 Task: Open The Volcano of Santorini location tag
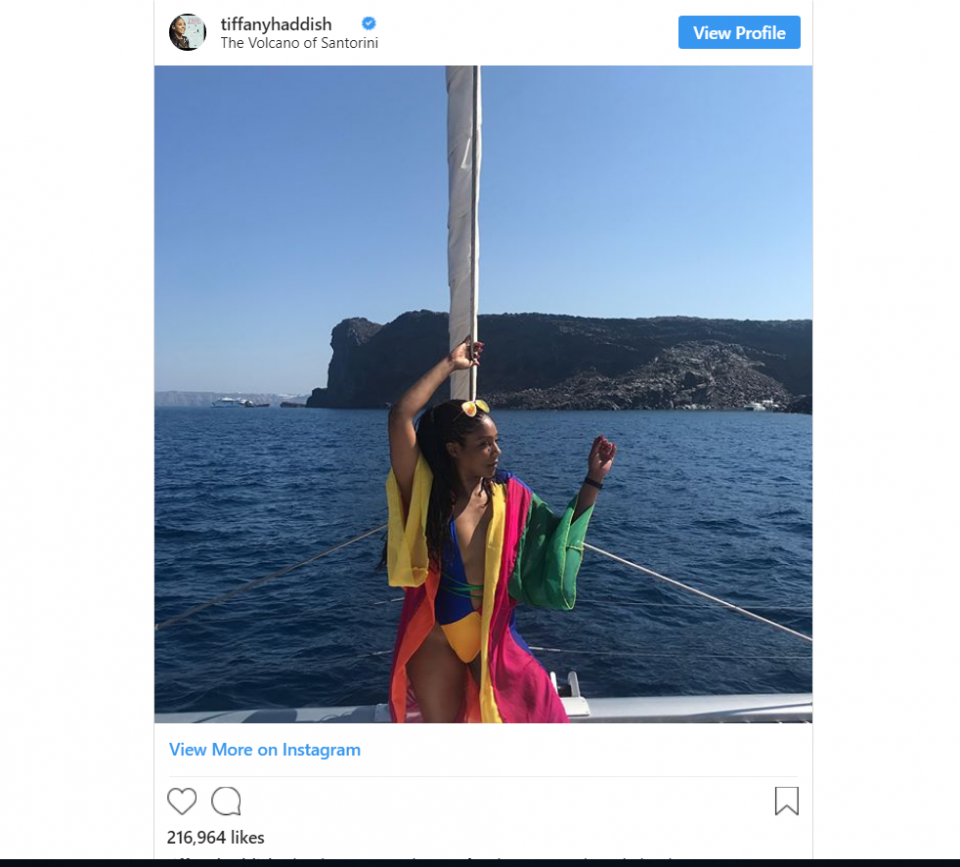click(299, 43)
